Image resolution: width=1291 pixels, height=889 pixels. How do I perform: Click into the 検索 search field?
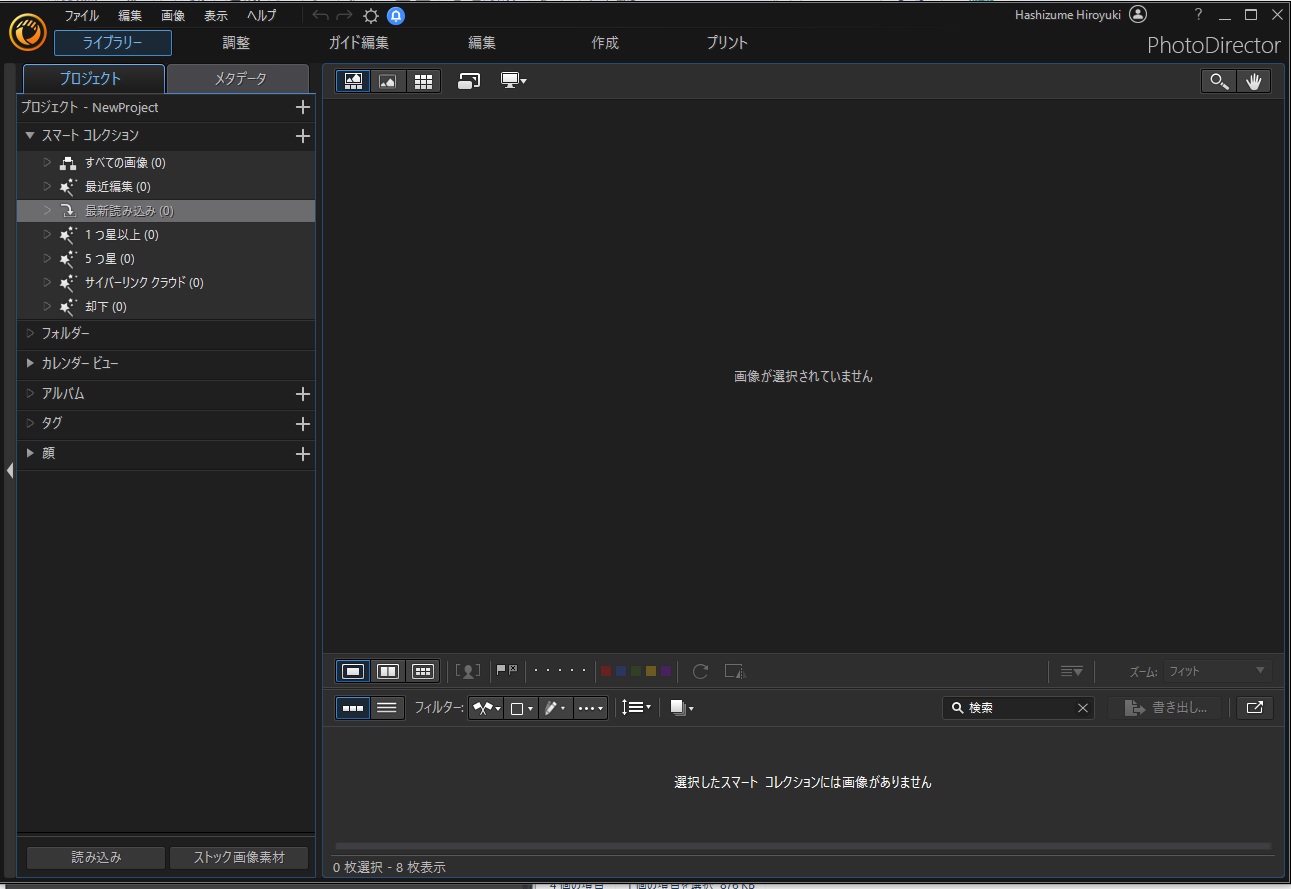pos(1018,708)
